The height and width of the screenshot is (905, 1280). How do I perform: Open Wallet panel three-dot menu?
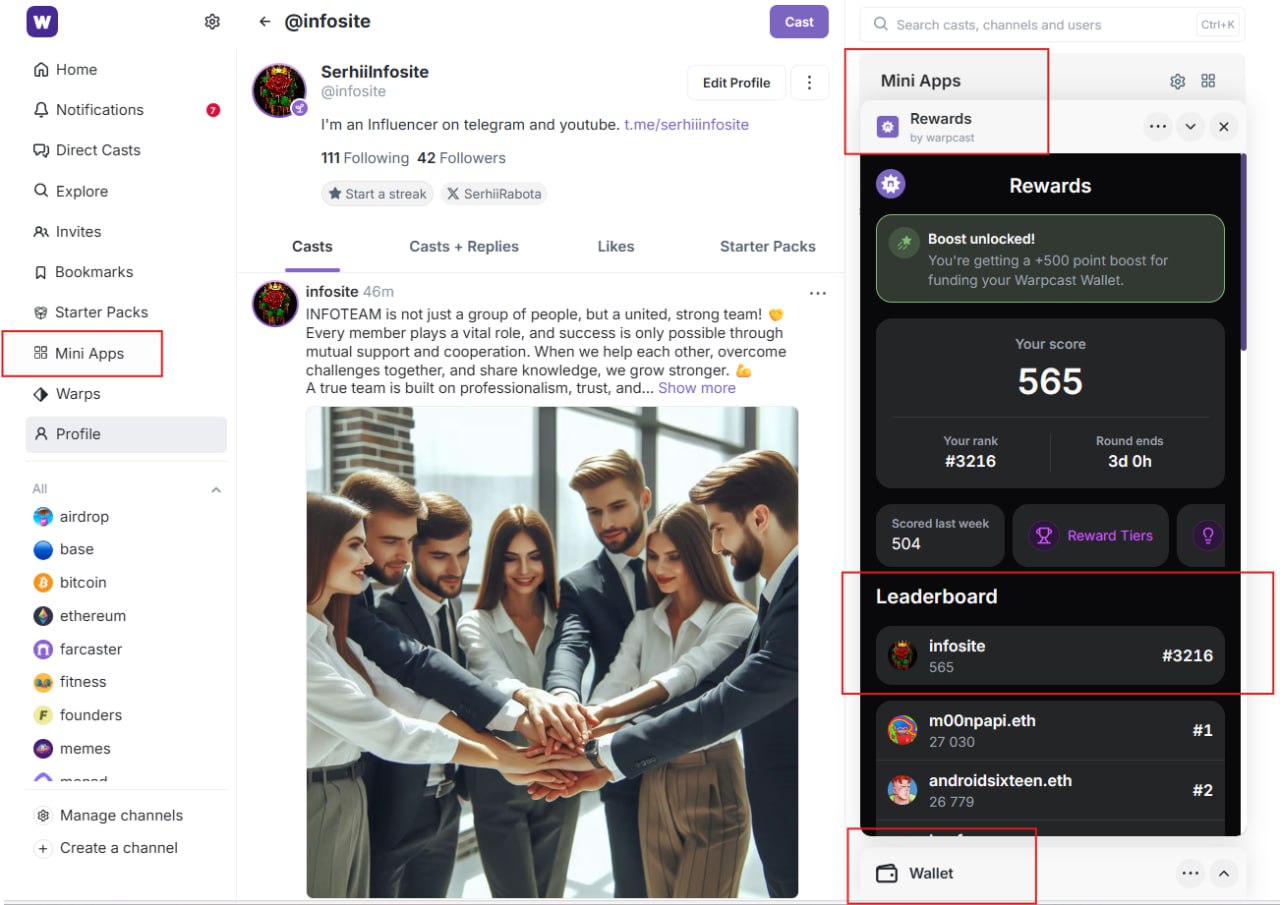(1190, 873)
